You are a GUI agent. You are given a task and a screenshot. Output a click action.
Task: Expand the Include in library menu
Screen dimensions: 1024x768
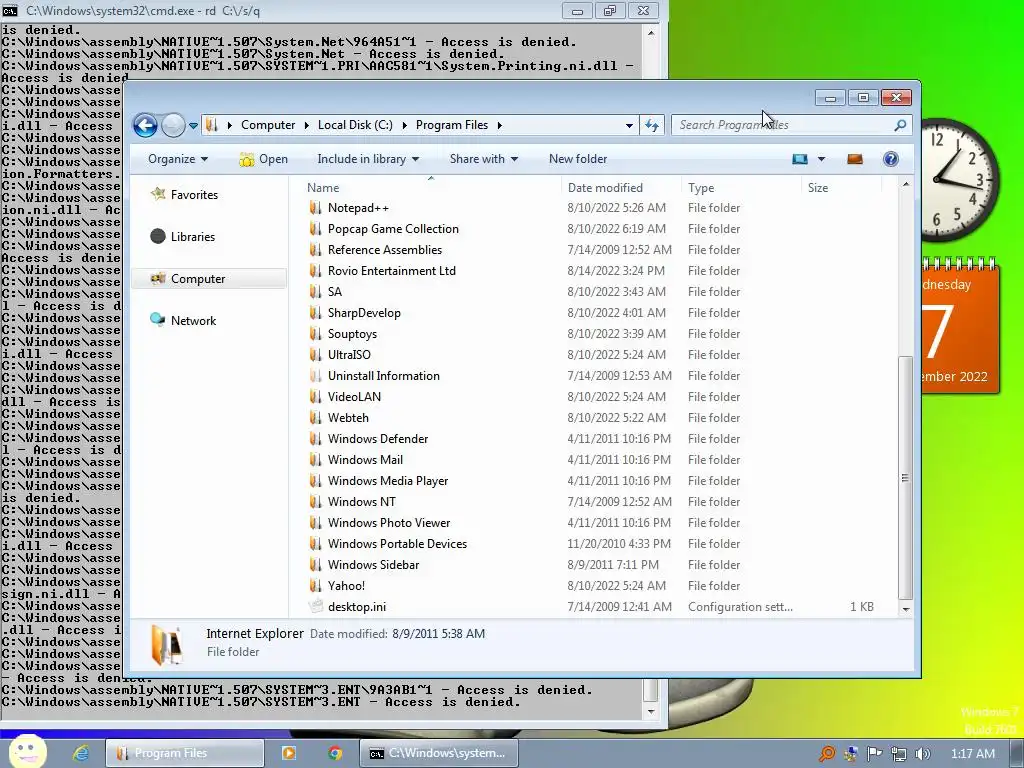coord(368,159)
